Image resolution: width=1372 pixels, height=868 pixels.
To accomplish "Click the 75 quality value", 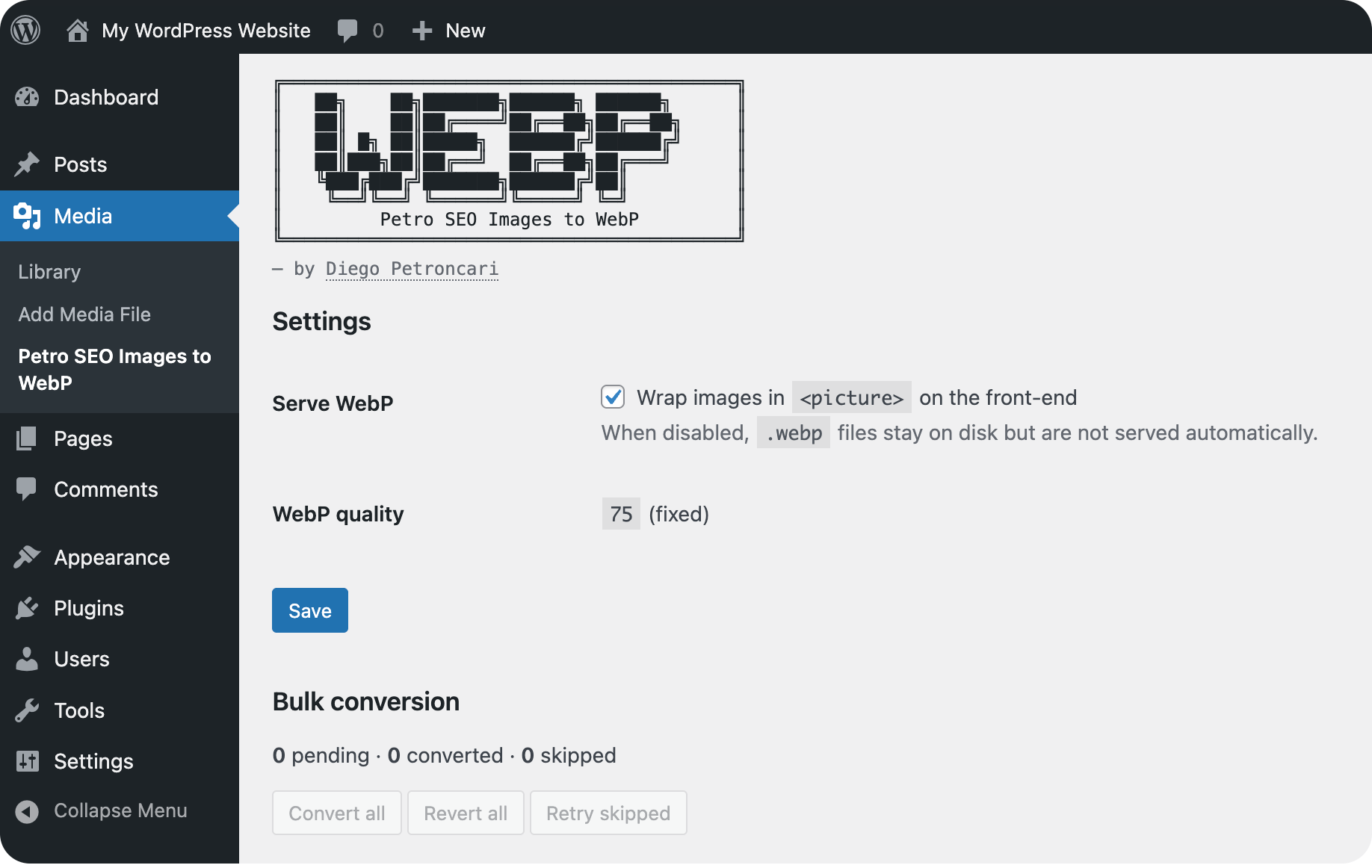I will (621, 514).
